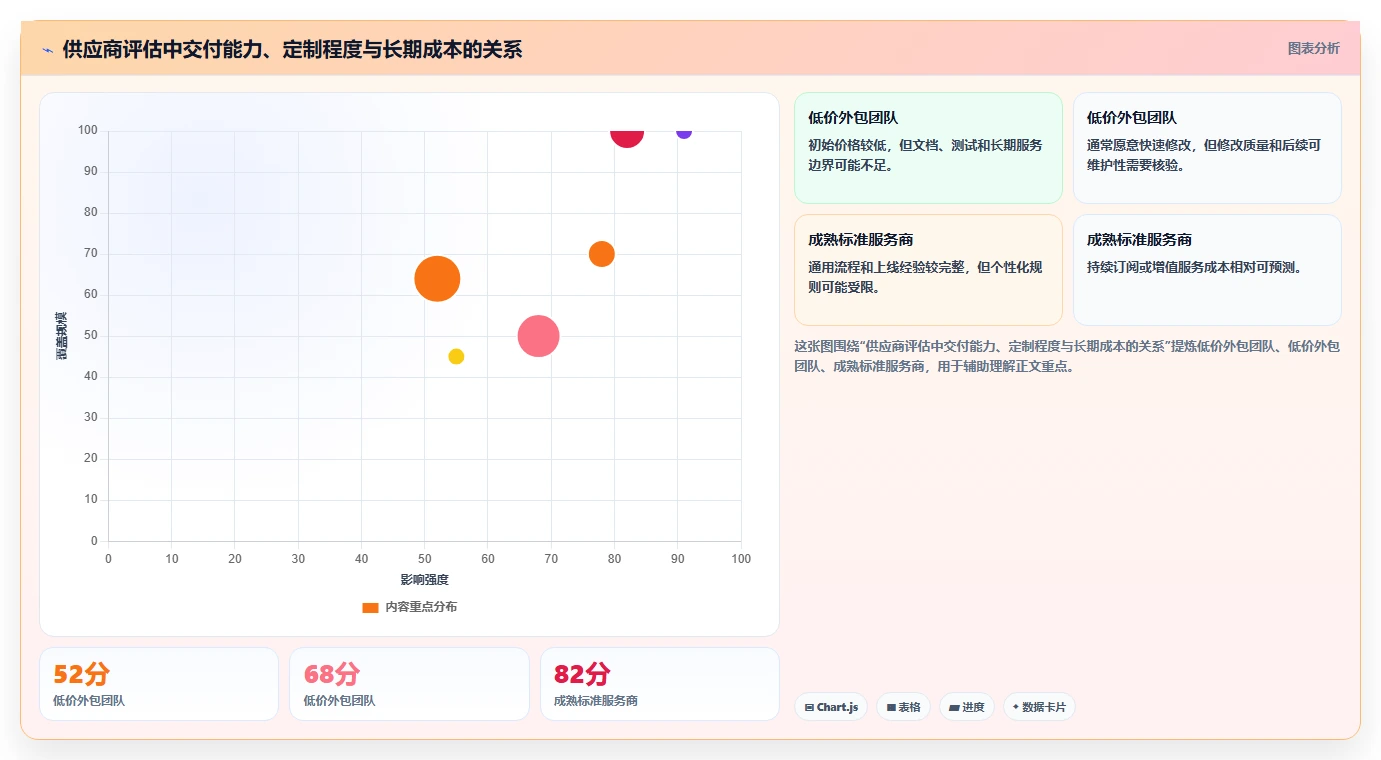Image resolution: width=1381 pixels, height=760 pixels.
Task: Click the icon inside the 表格 chip
Action: 891,707
